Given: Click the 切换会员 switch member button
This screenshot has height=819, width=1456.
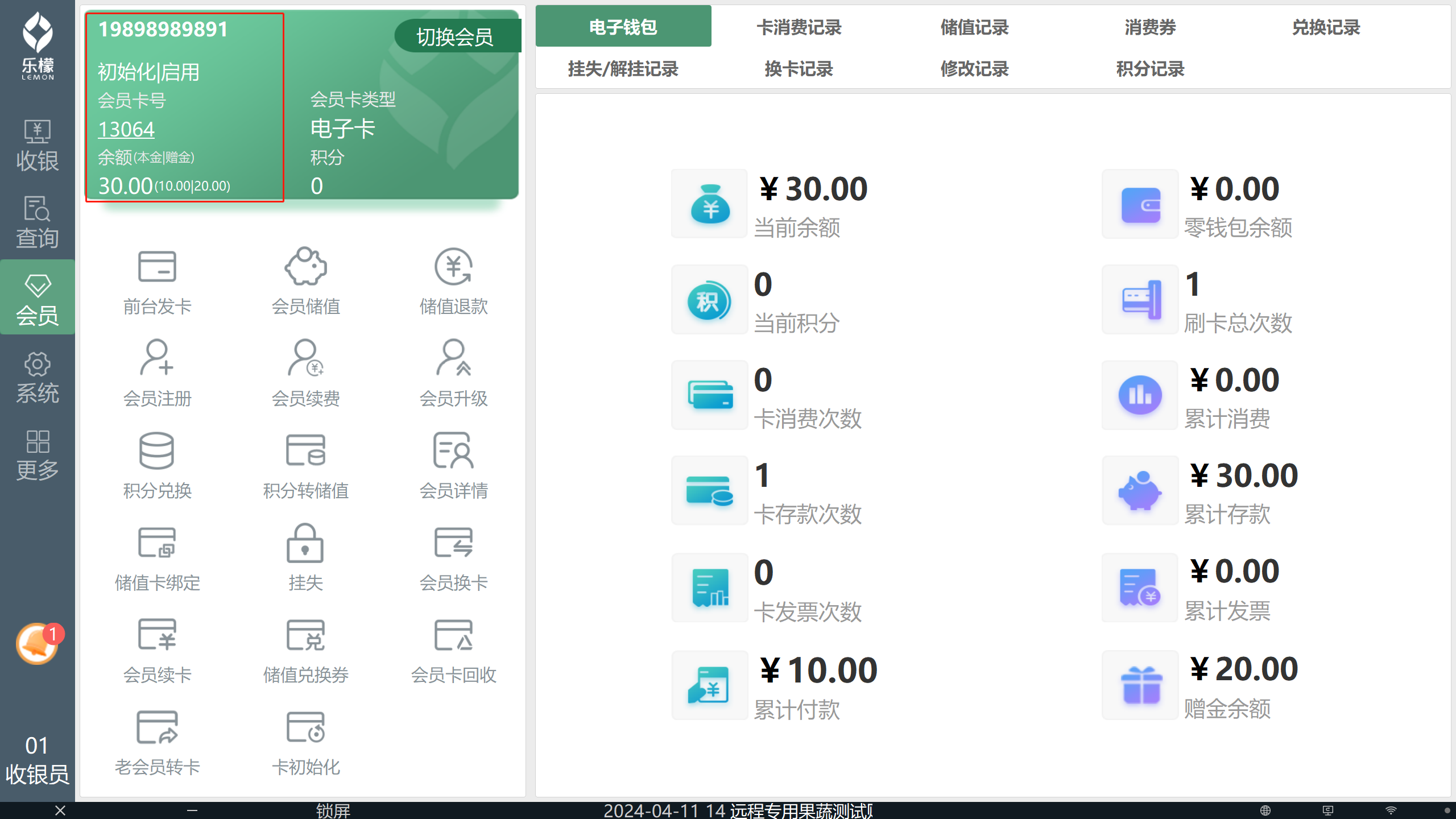Looking at the screenshot, I should click(457, 36).
